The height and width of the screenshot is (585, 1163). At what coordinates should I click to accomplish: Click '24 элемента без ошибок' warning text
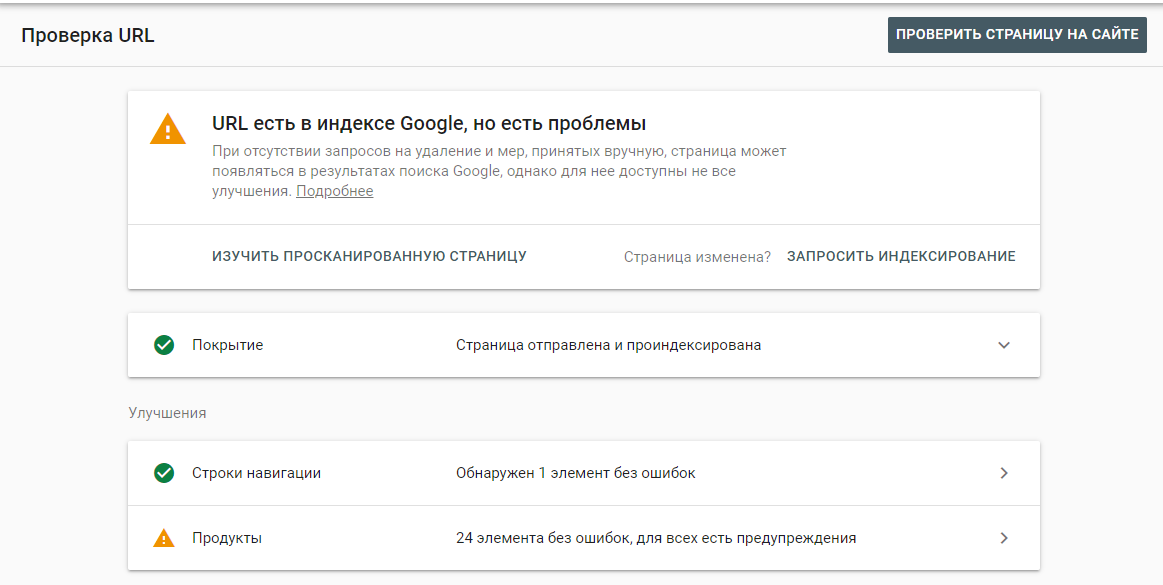(x=656, y=538)
